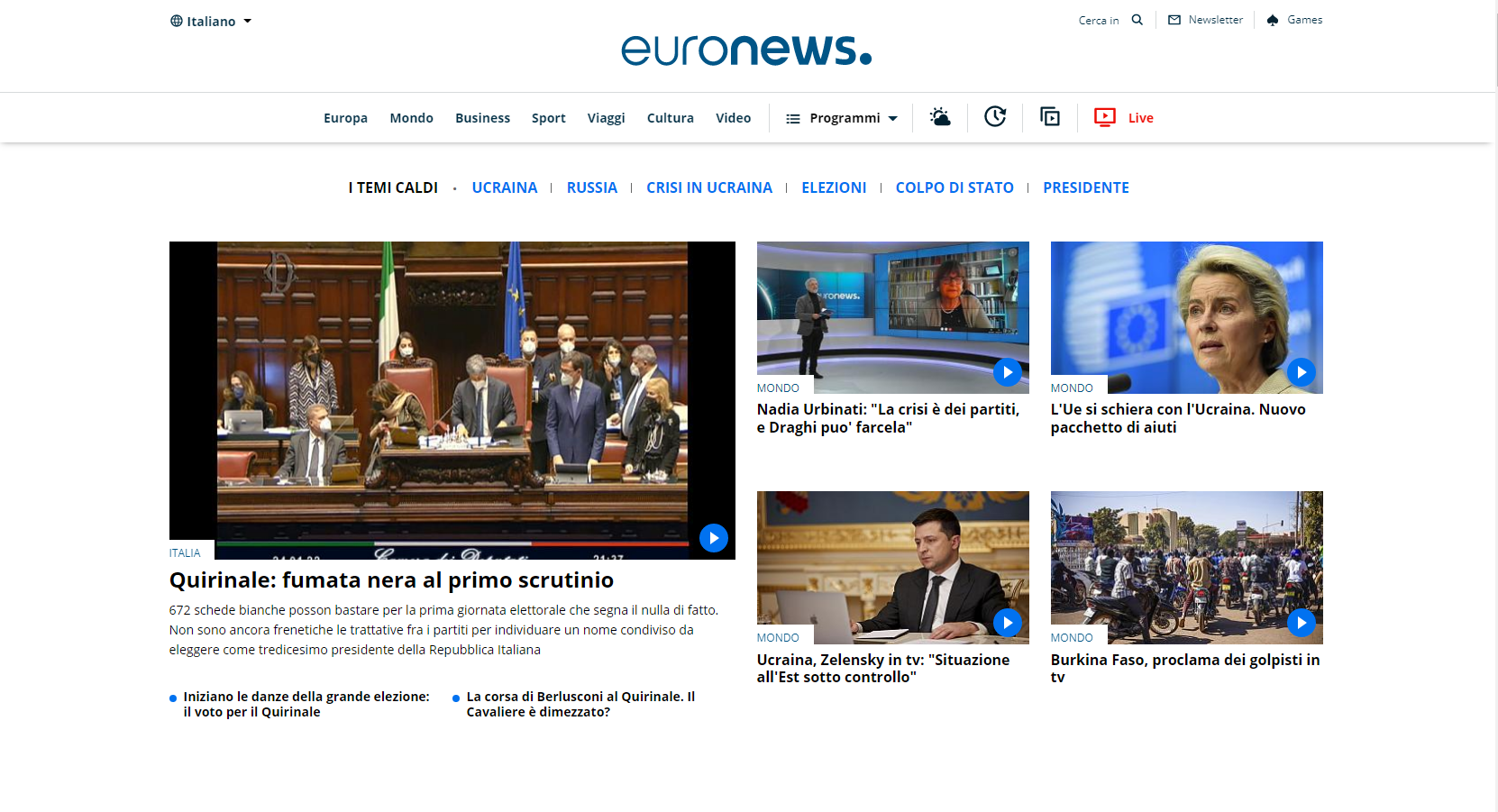This screenshot has height=812, width=1498.
Task: Click the Programmi list icon
Action: pyautogui.click(x=793, y=118)
